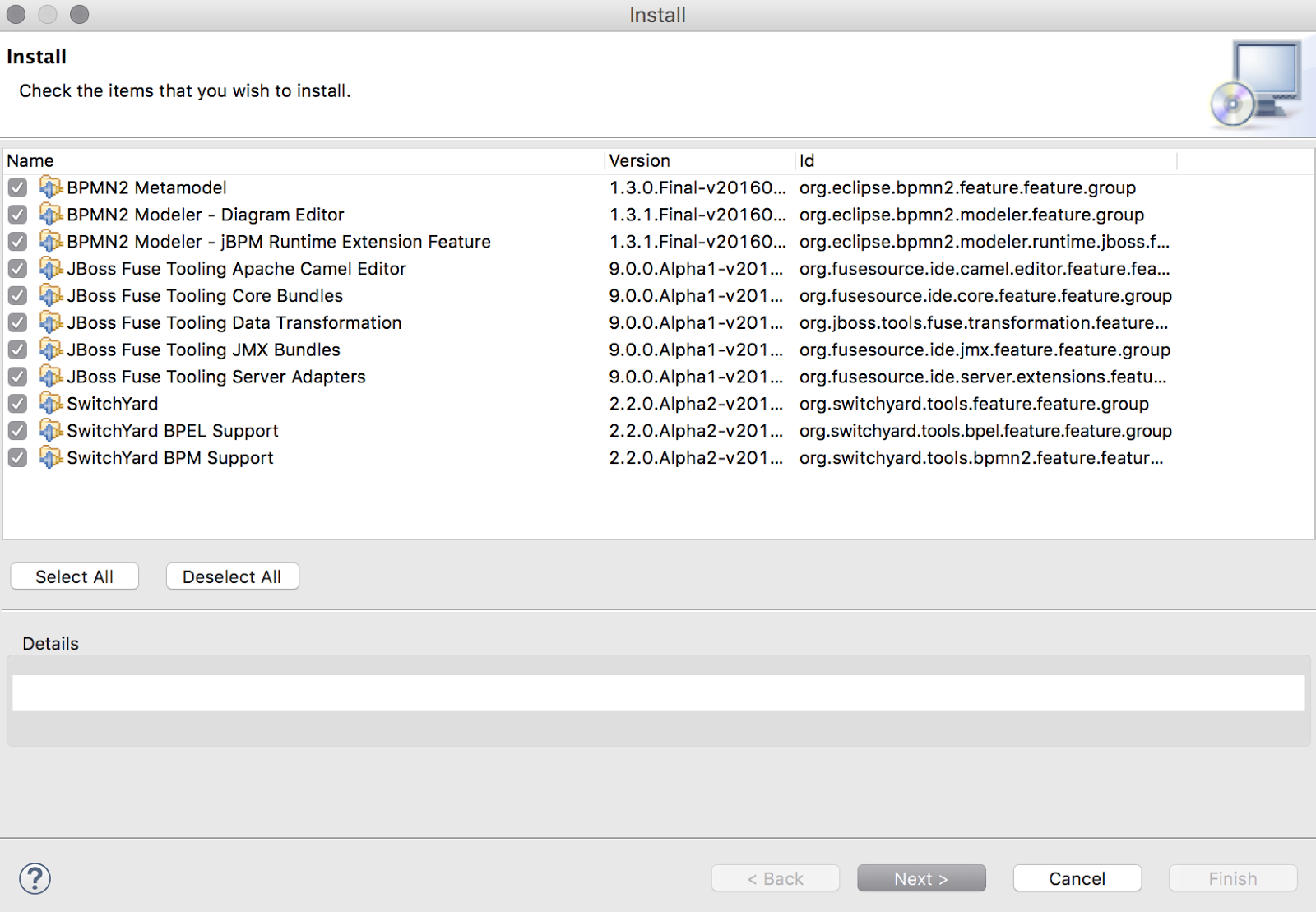Cancel the install dialog
Image resolution: width=1316 pixels, height=912 pixels.
tap(1077, 878)
